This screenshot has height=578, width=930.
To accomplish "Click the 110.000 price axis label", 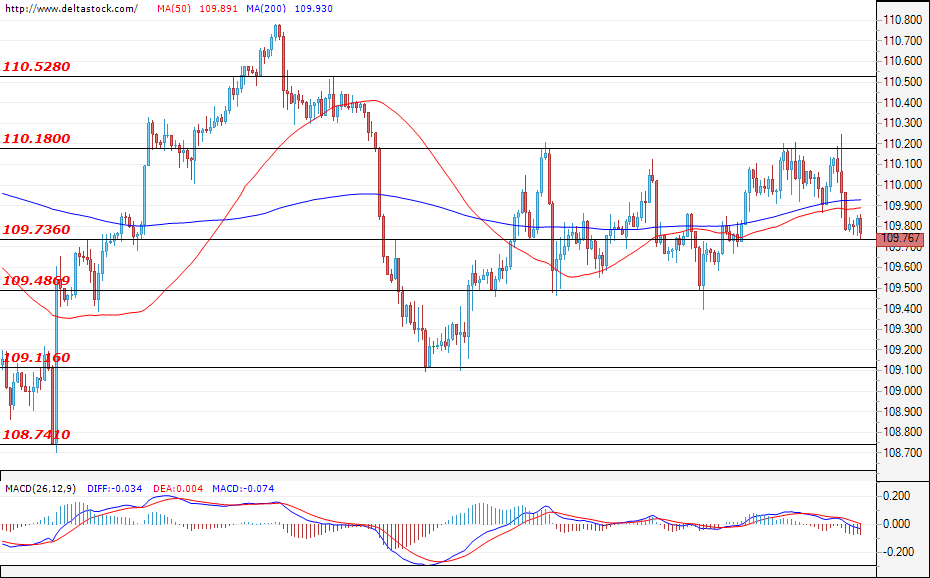I will (x=902, y=185).
